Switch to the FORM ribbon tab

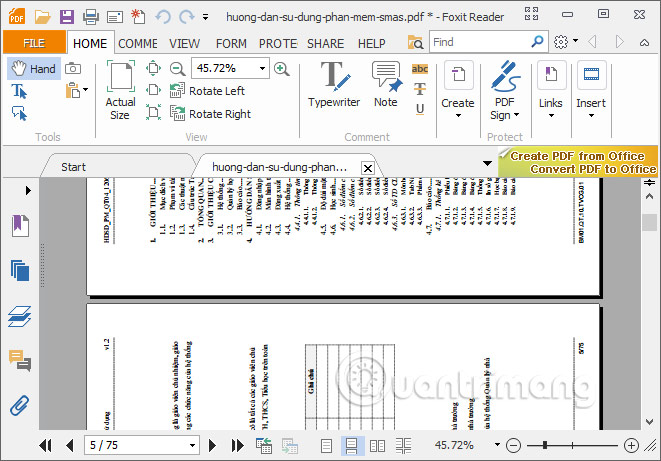[231, 43]
